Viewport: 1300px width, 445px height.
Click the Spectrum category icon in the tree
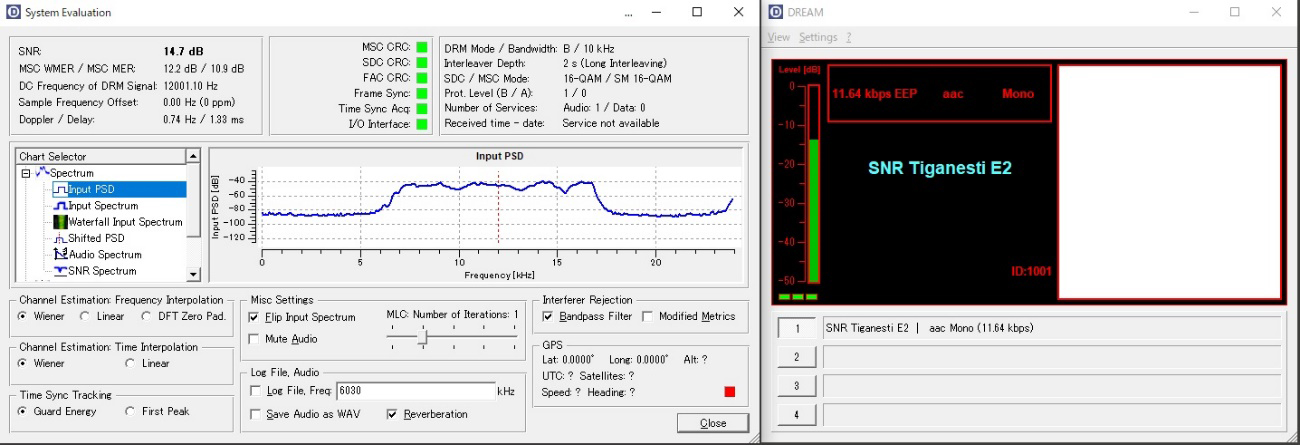(43, 173)
